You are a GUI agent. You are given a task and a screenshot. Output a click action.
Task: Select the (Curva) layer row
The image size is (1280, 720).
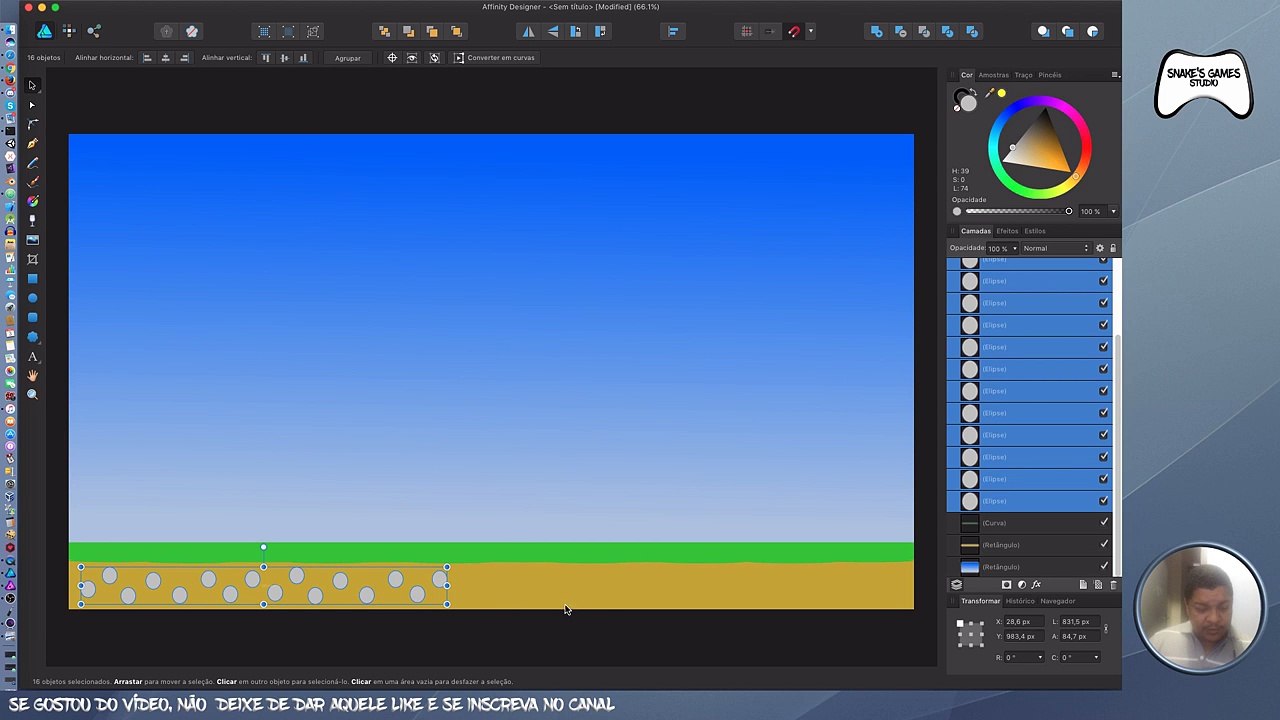point(1030,523)
